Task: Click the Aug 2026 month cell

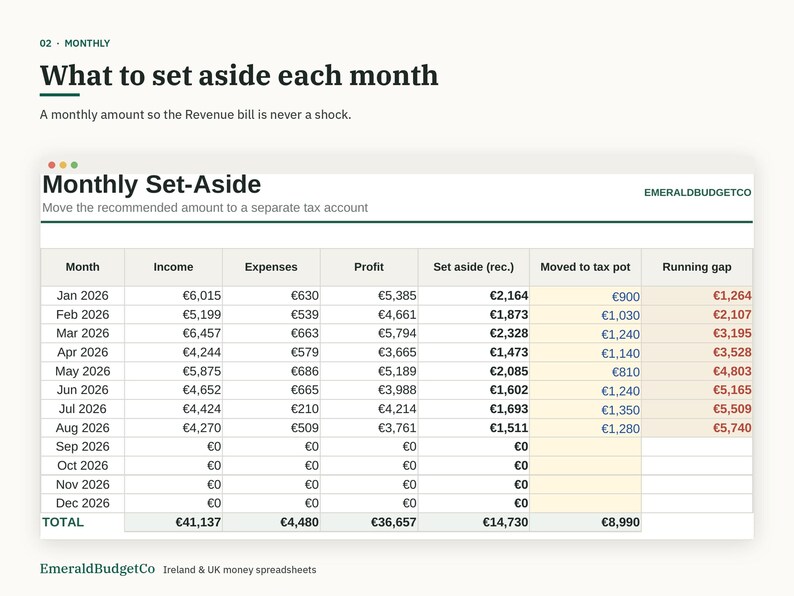Action: pyautogui.click(x=83, y=428)
